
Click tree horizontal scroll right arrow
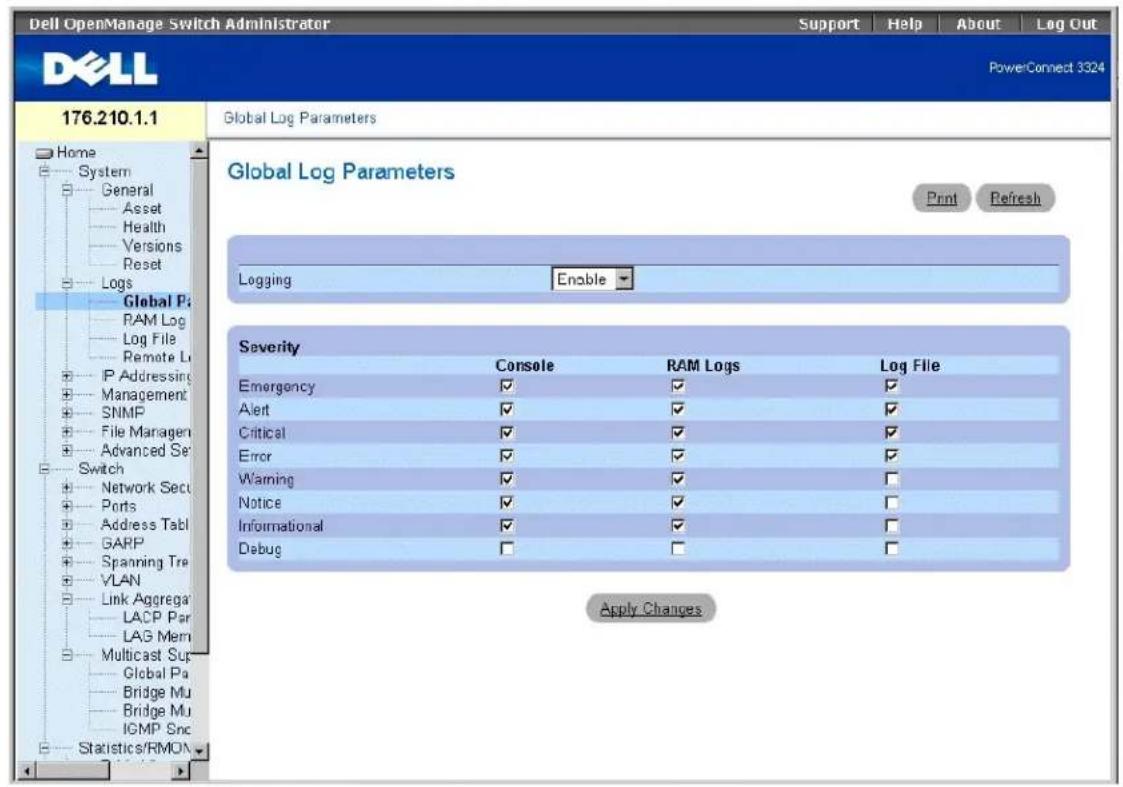[181, 771]
